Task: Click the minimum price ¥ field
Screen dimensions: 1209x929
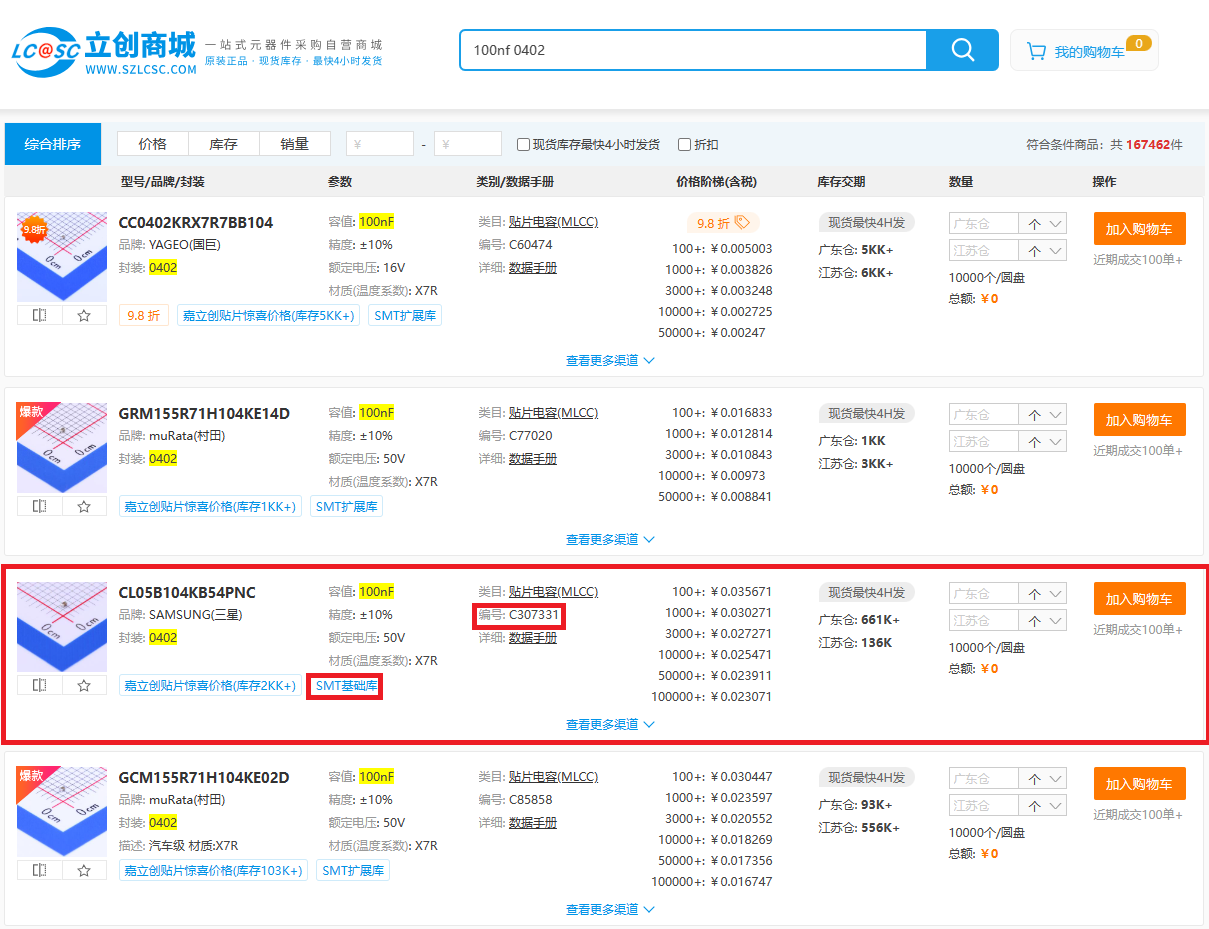Action: tap(380, 144)
